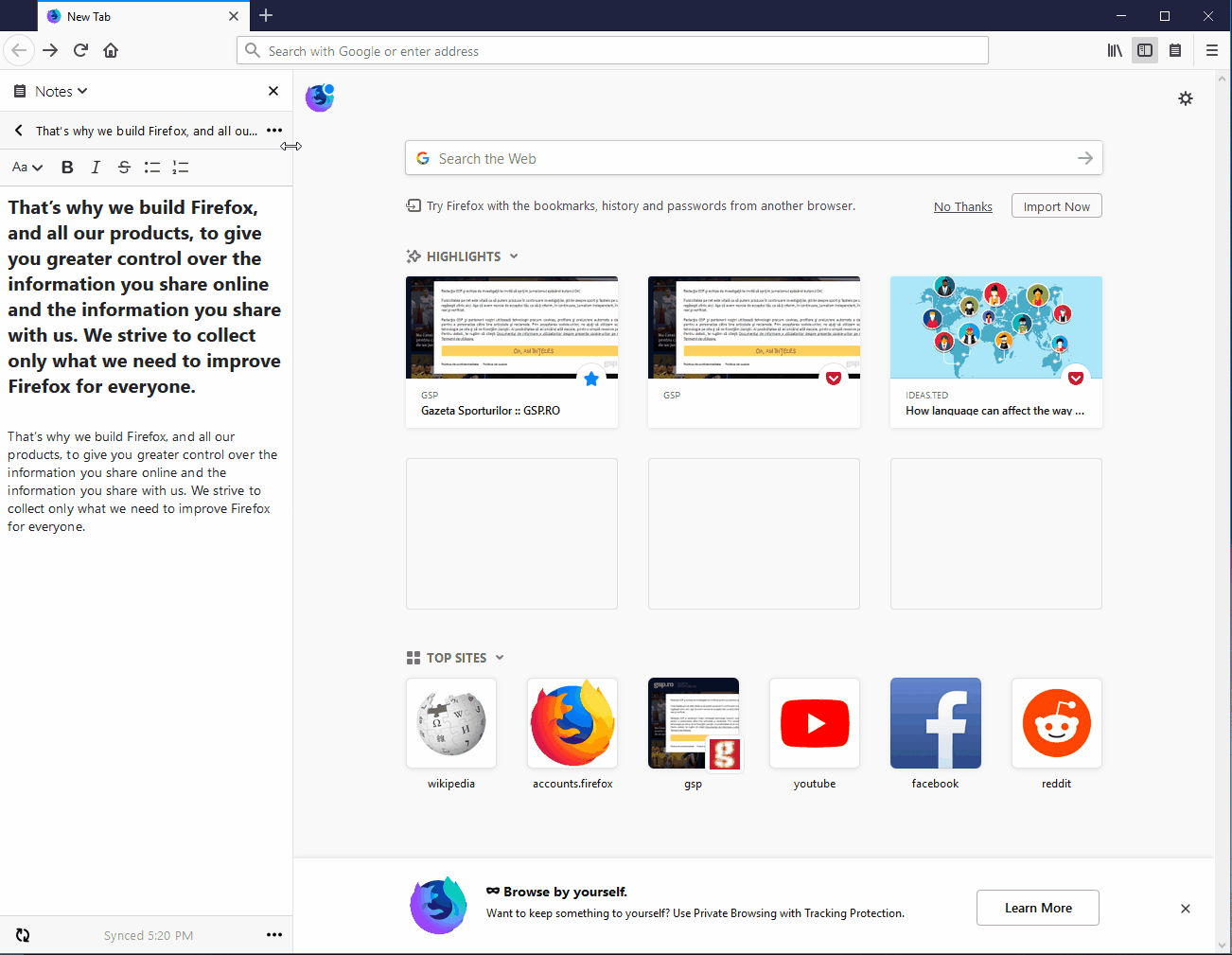This screenshot has width=1232, height=955.
Task: Click the Notes toolbar icon
Action: click(x=1175, y=50)
